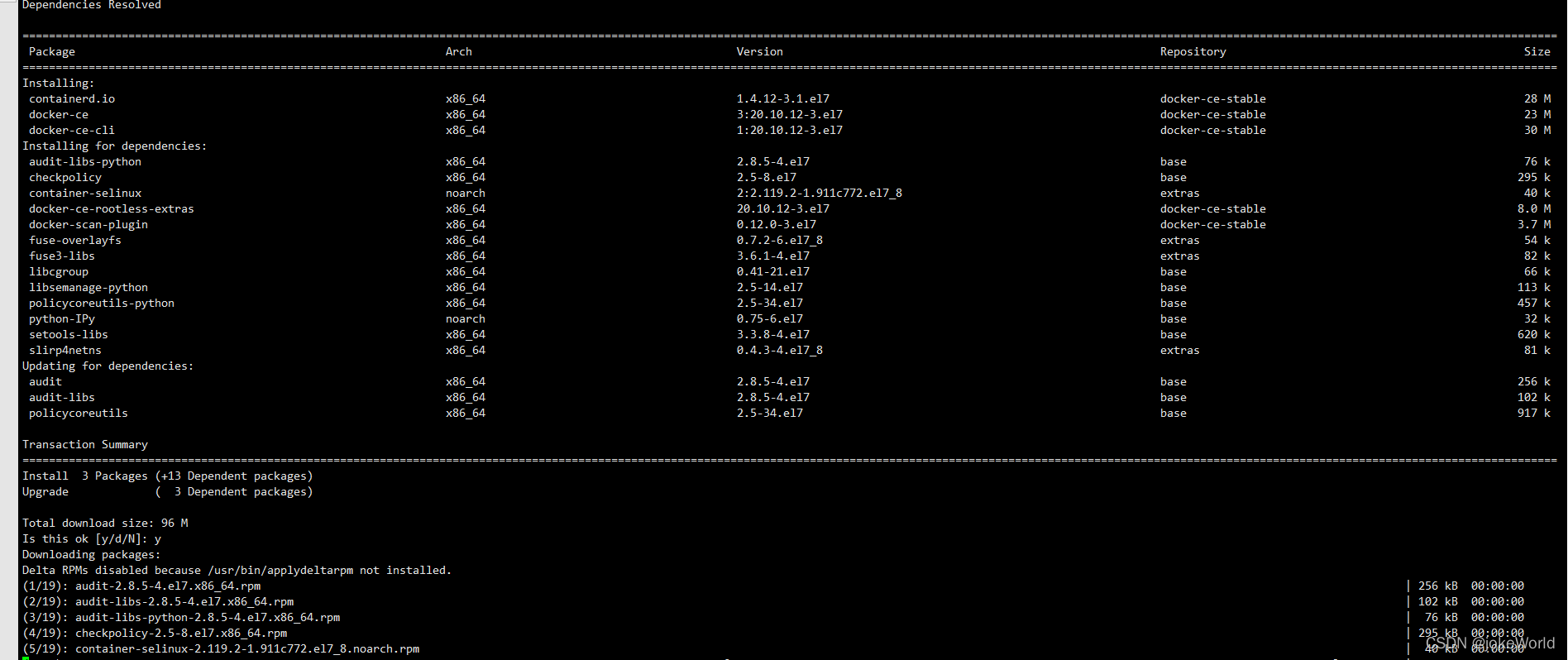Select version 0.4.3-4.el7_8 text

pyautogui.click(x=780, y=350)
